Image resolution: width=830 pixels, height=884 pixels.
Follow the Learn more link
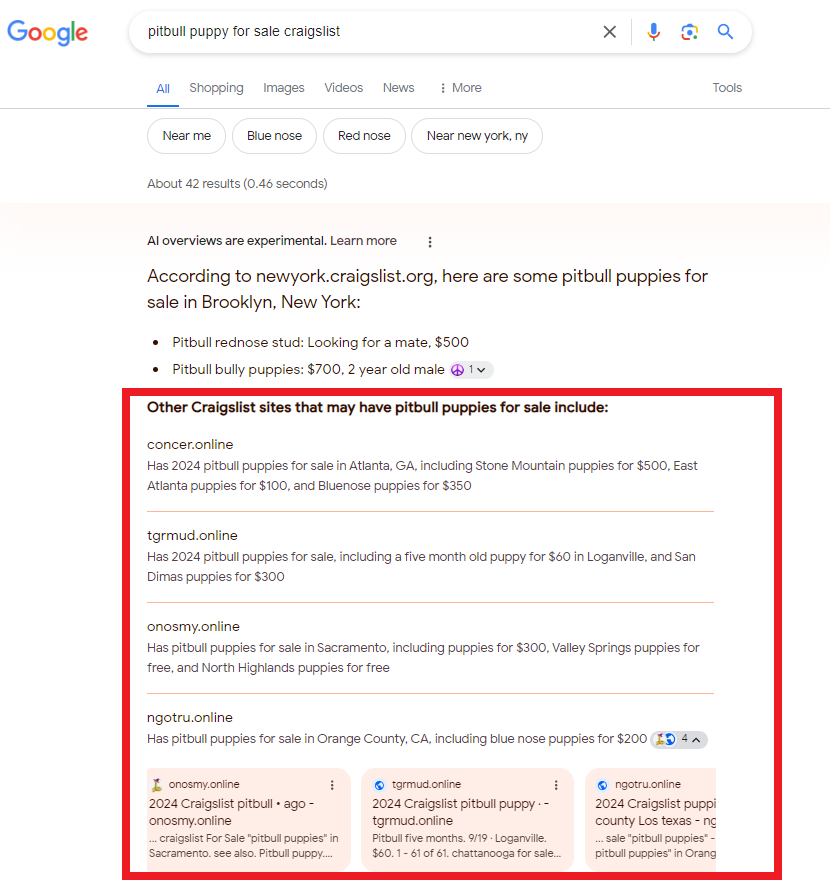tap(363, 241)
